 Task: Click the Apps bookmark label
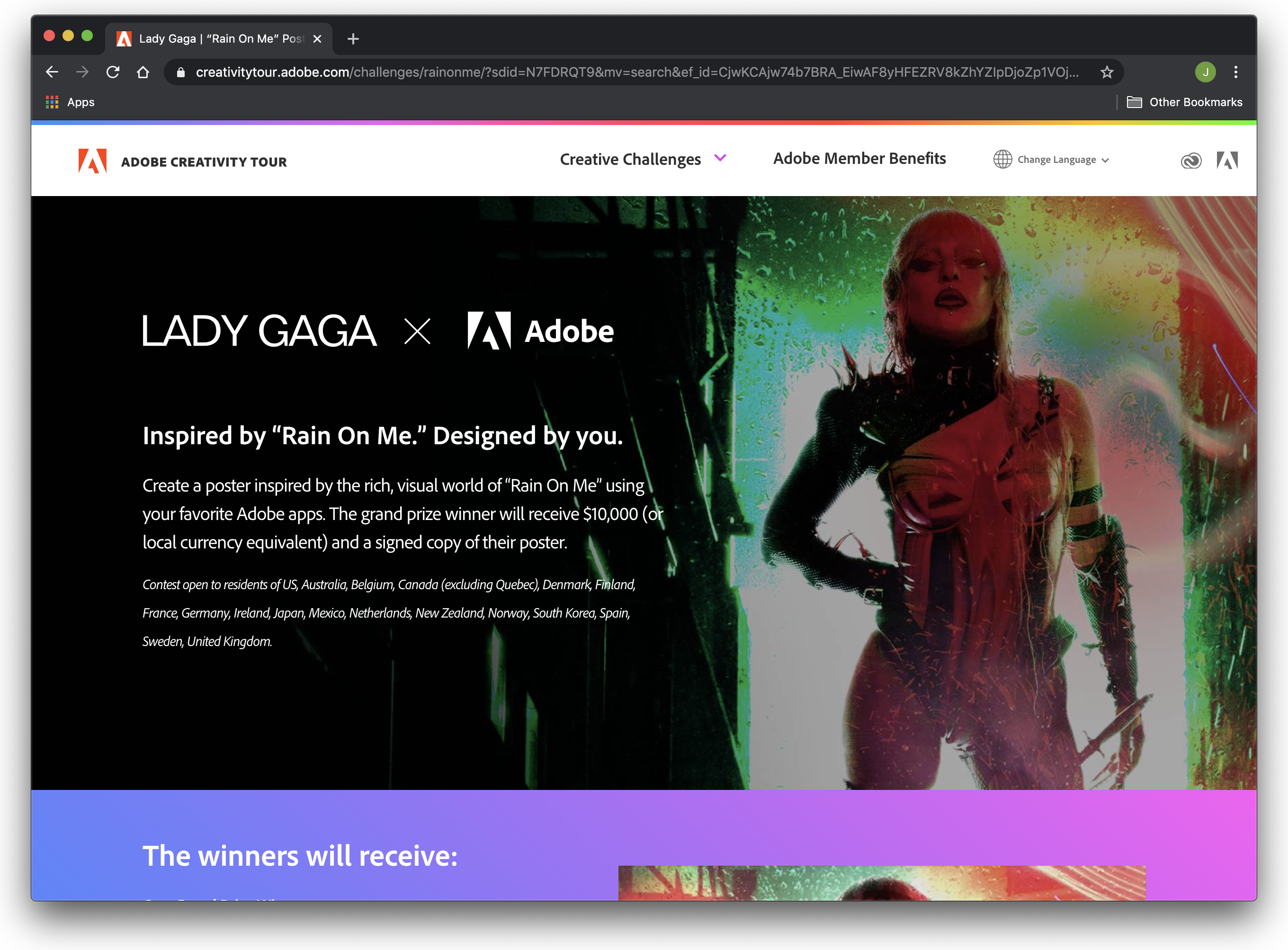[80, 102]
